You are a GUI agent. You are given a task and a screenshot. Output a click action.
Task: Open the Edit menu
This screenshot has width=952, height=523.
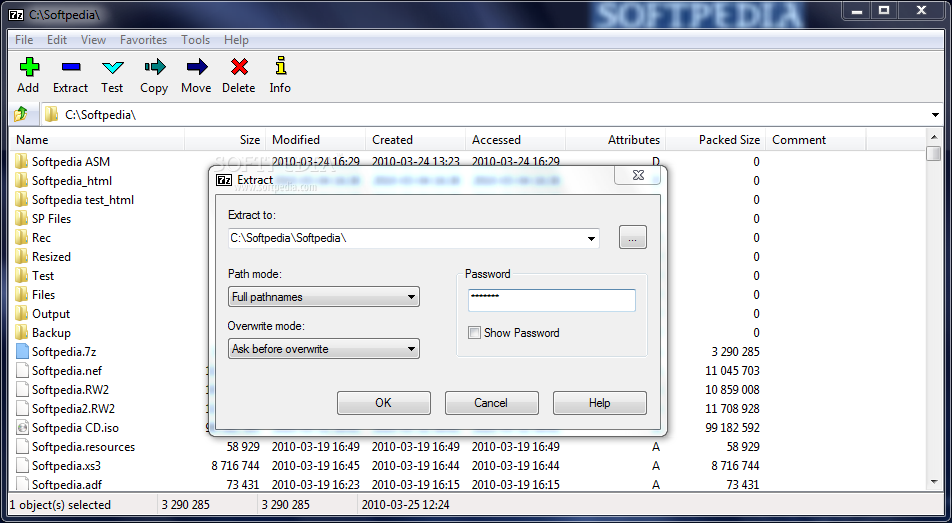coord(57,39)
